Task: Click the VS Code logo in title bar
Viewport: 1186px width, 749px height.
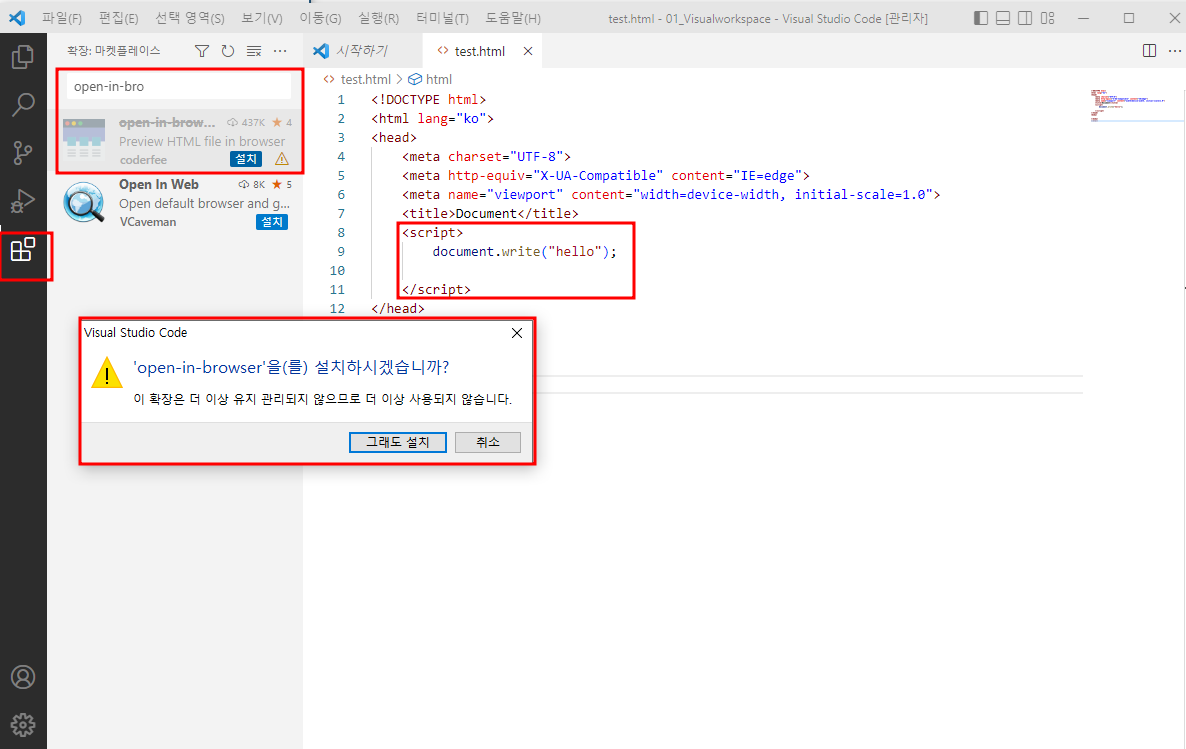Action: click(x=17, y=18)
